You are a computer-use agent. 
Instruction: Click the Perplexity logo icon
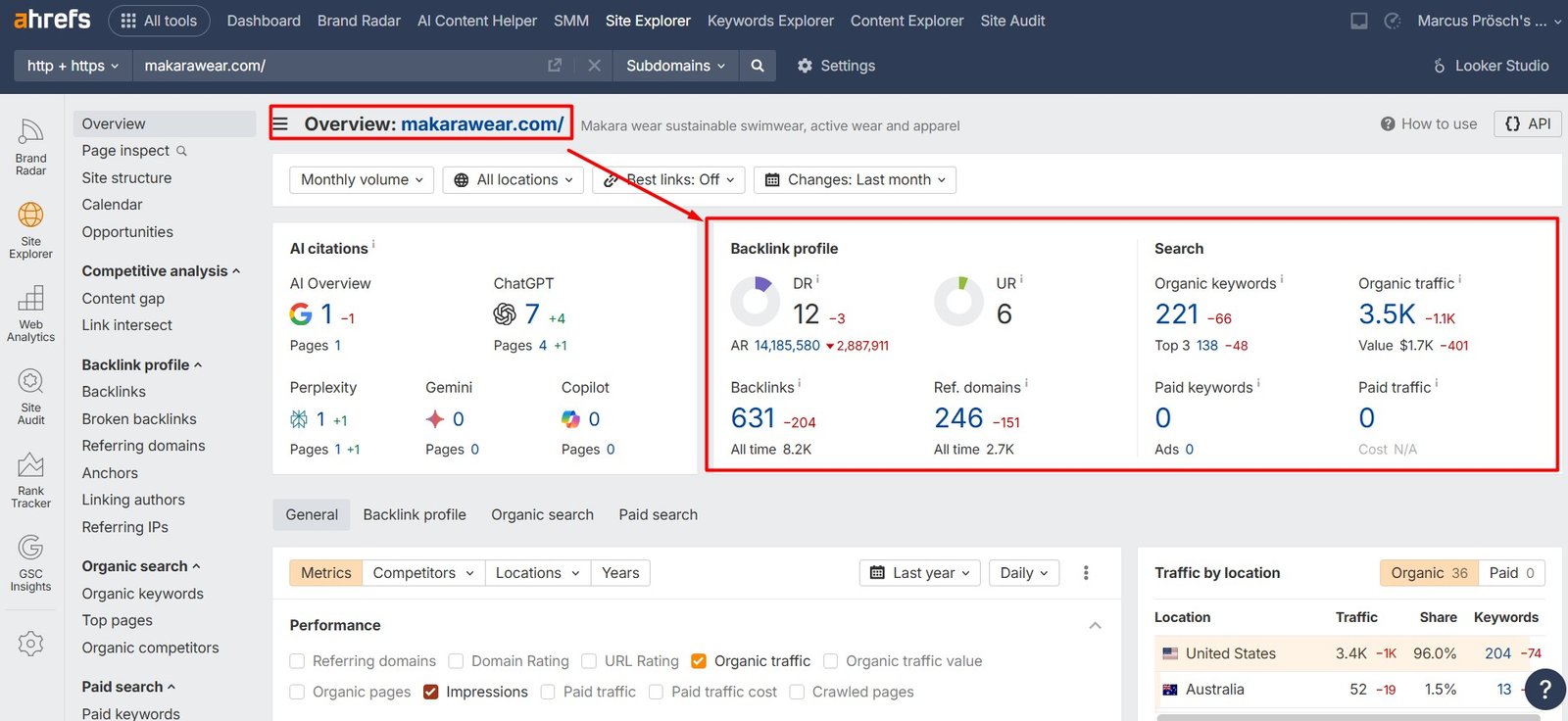click(x=299, y=419)
